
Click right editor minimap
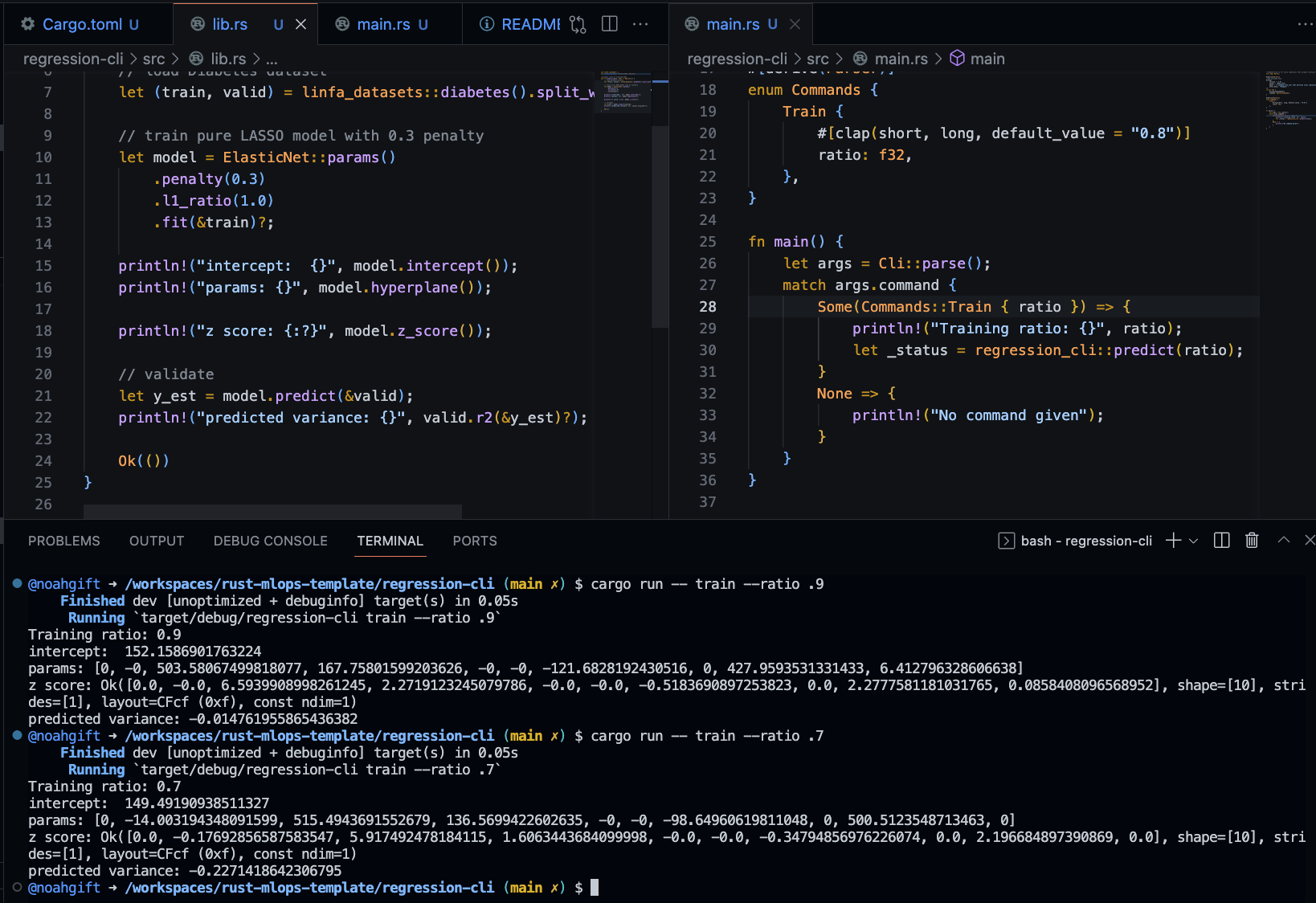(1289, 100)
